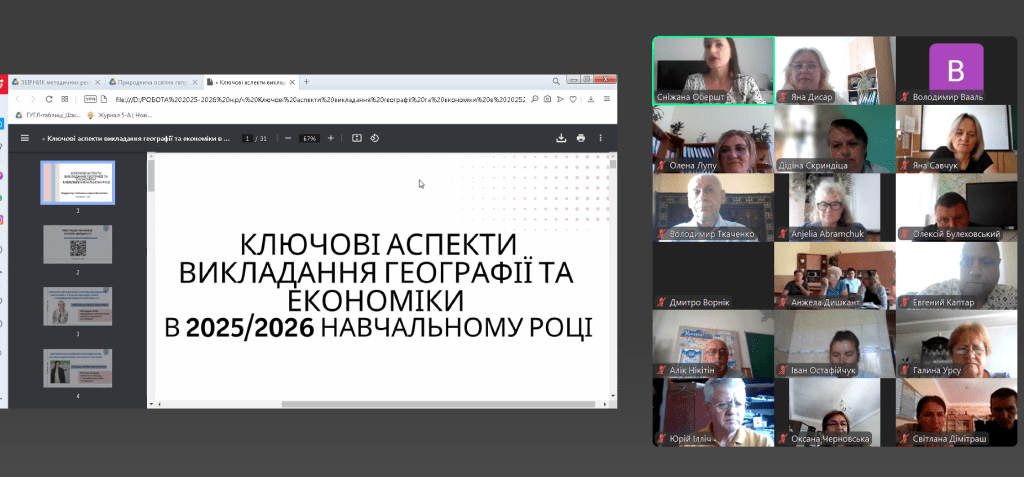Close the ЗБІРНИК методичних tab
This screenshot has width=1024, height=477.
[x=98, y=82]
